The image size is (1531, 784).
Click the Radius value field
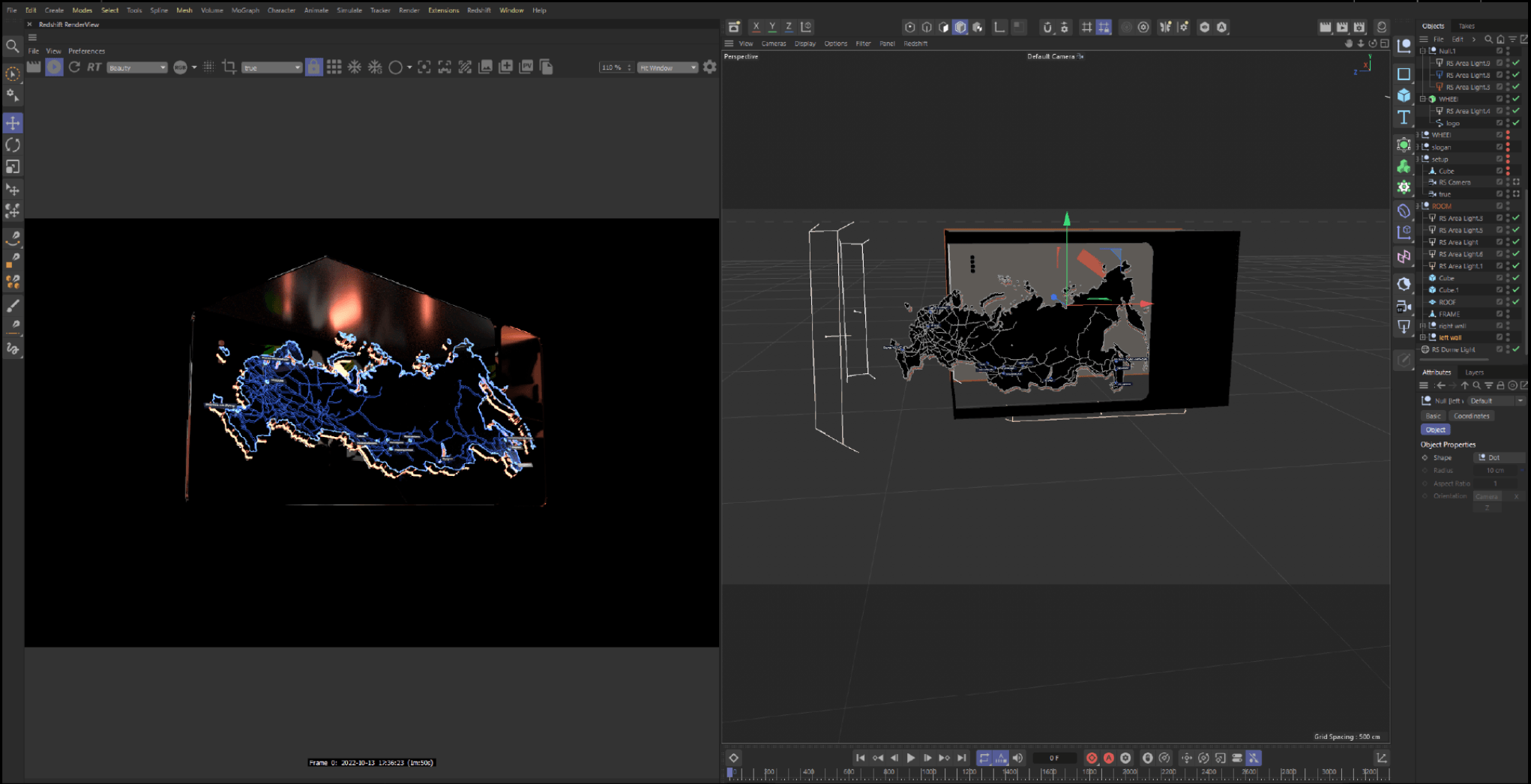point(1497,471)
